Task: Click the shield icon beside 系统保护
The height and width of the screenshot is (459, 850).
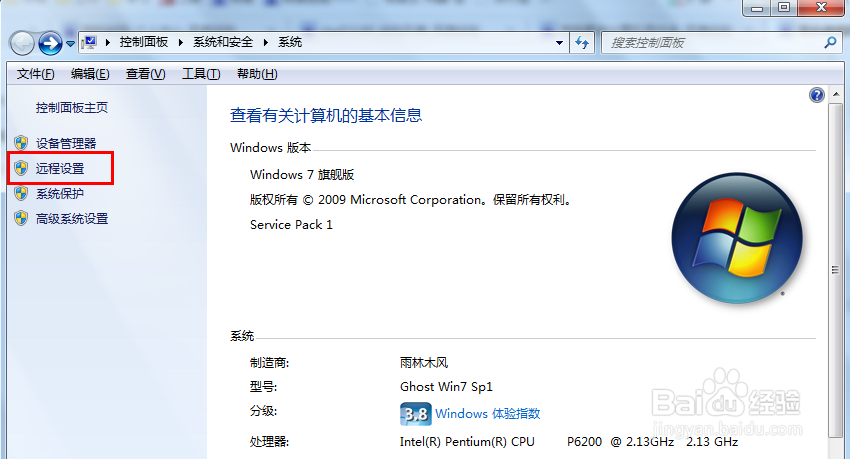Action: 21,193
